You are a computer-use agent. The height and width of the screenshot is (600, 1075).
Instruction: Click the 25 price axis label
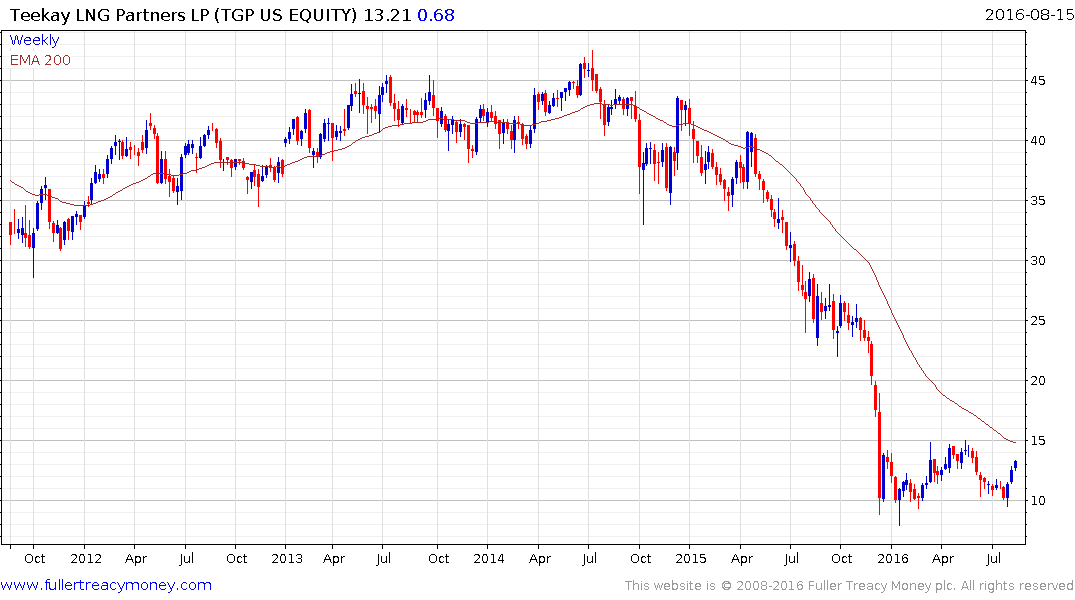tap(1037, 321)
